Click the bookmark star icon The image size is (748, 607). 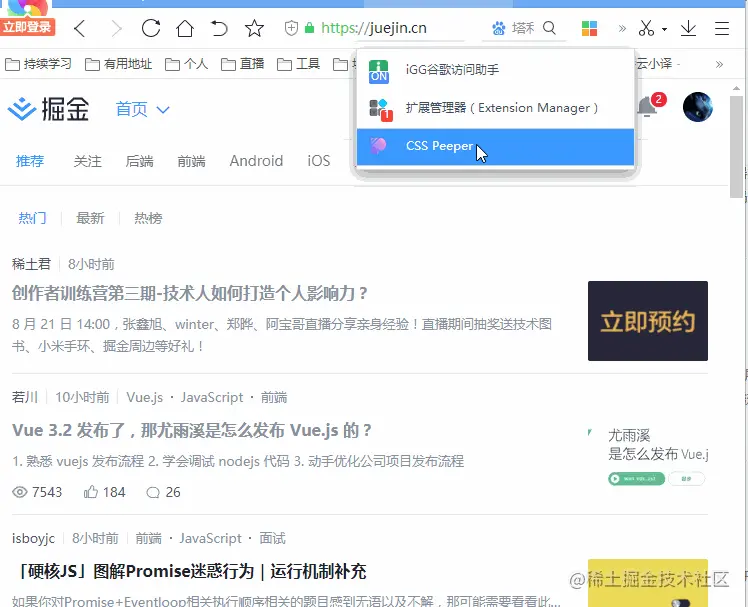tap(255, 28)
